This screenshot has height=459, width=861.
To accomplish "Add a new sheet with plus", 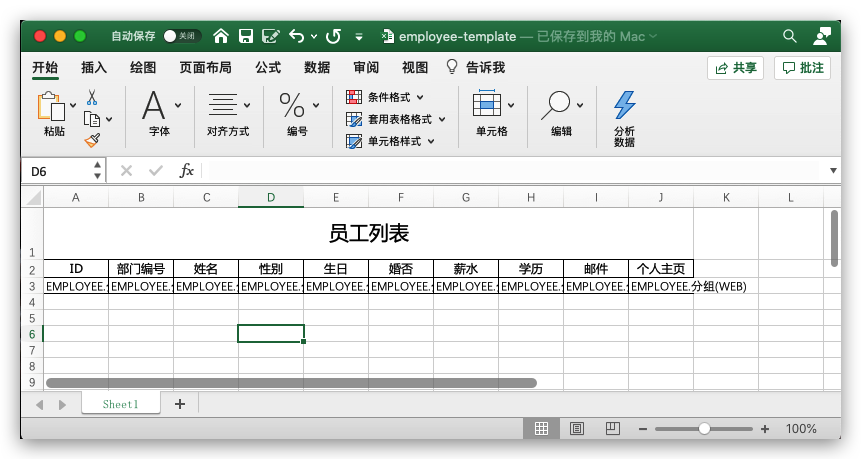I will coord(180,404).
